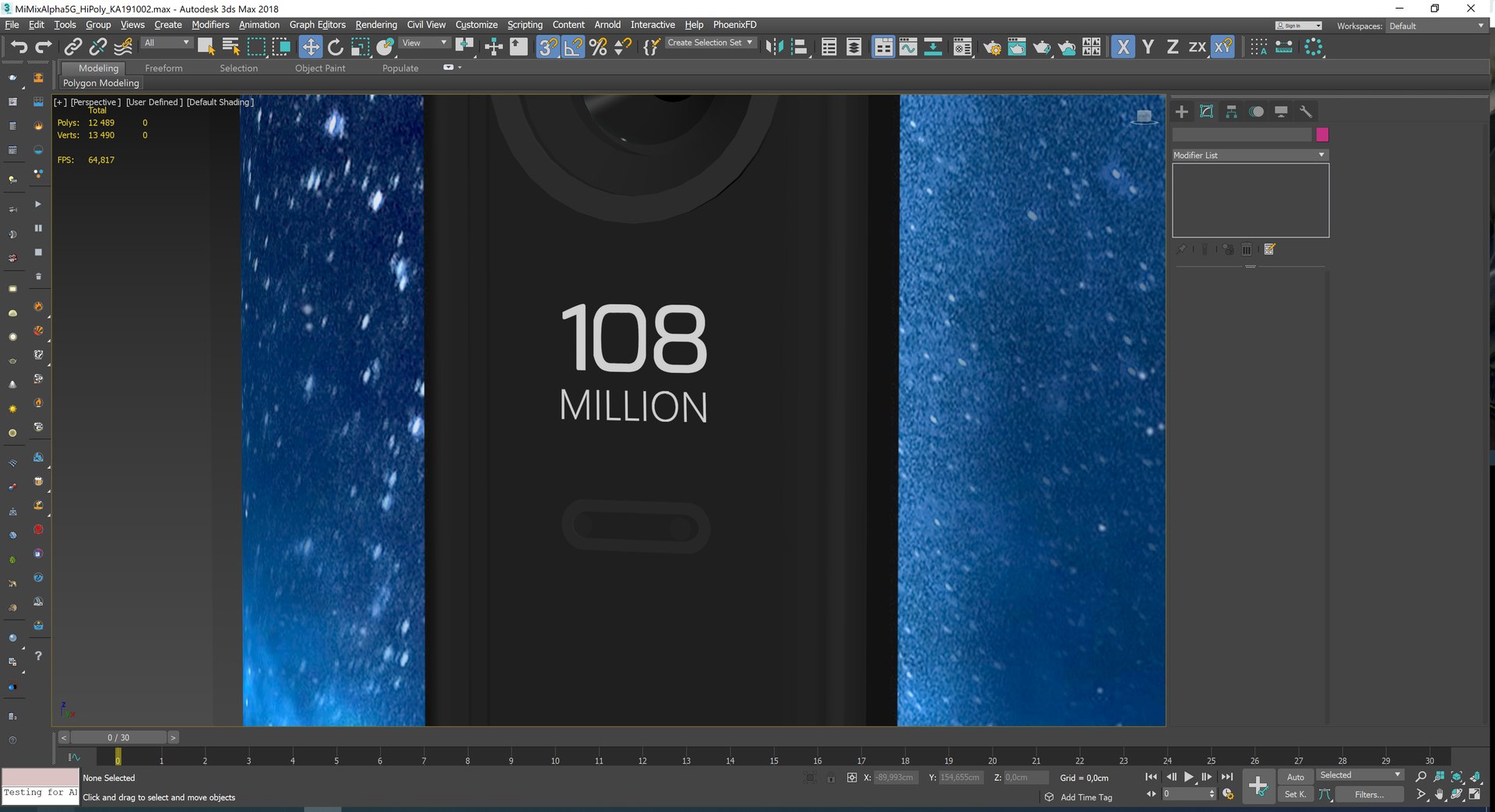Click the Polygon Modeling panel button
1495x812 pixels.
point(101,83)
